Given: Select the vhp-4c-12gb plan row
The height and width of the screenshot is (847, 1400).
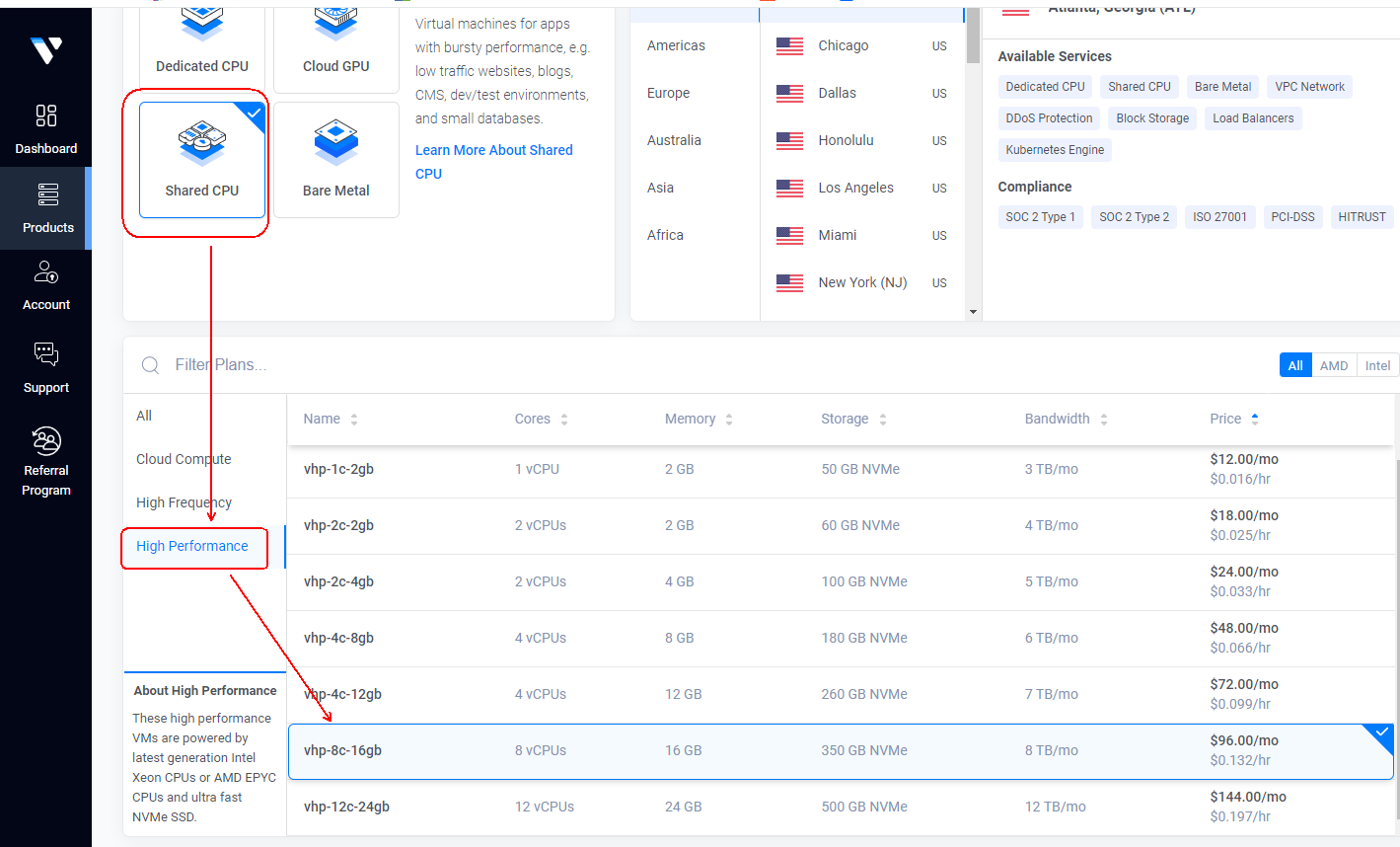Looking at the screenshot, I should tap(841, 694).
